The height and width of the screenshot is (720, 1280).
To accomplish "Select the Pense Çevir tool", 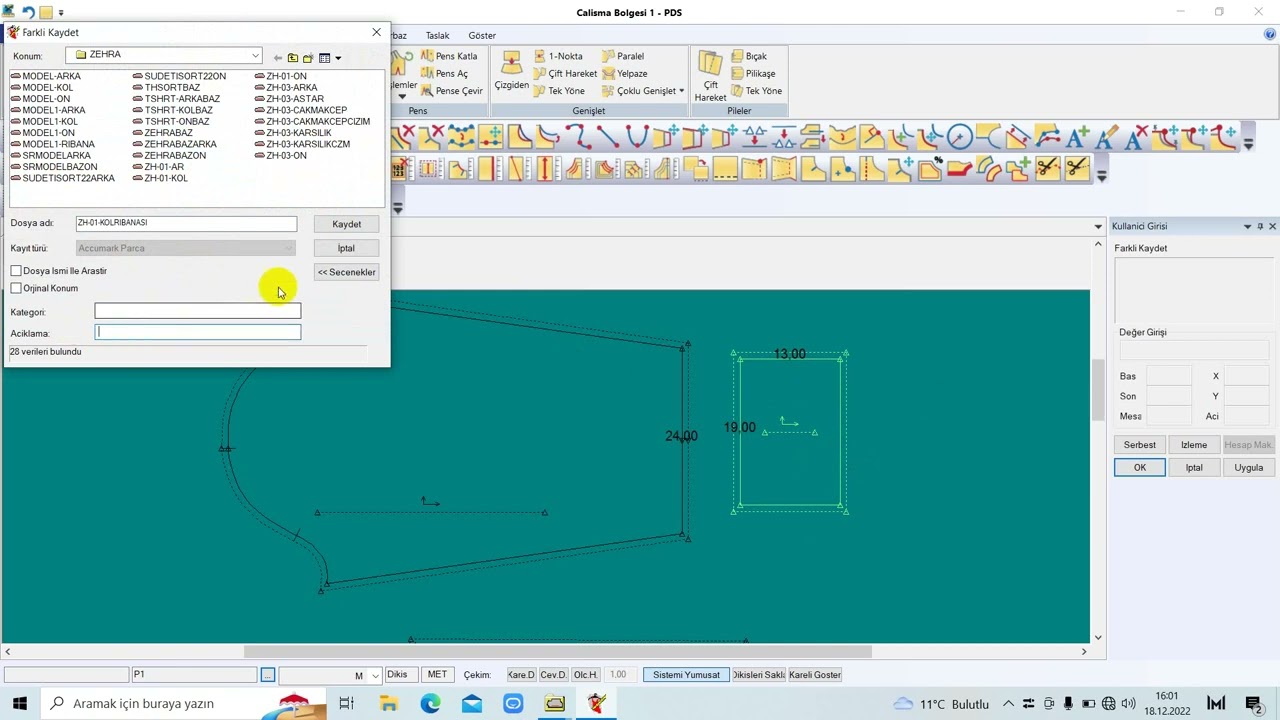I will pos(451,91).
